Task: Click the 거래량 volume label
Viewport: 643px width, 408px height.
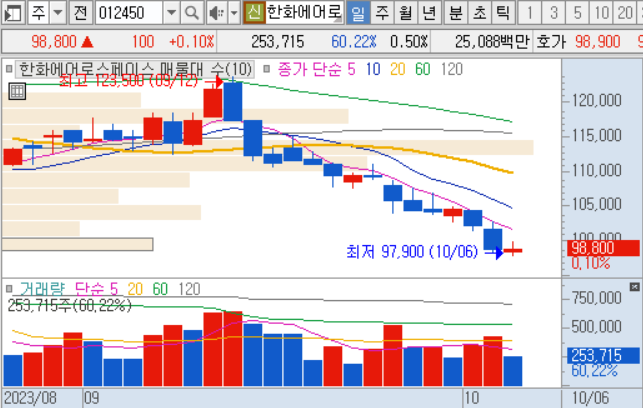Action: (x=43, y=289)
